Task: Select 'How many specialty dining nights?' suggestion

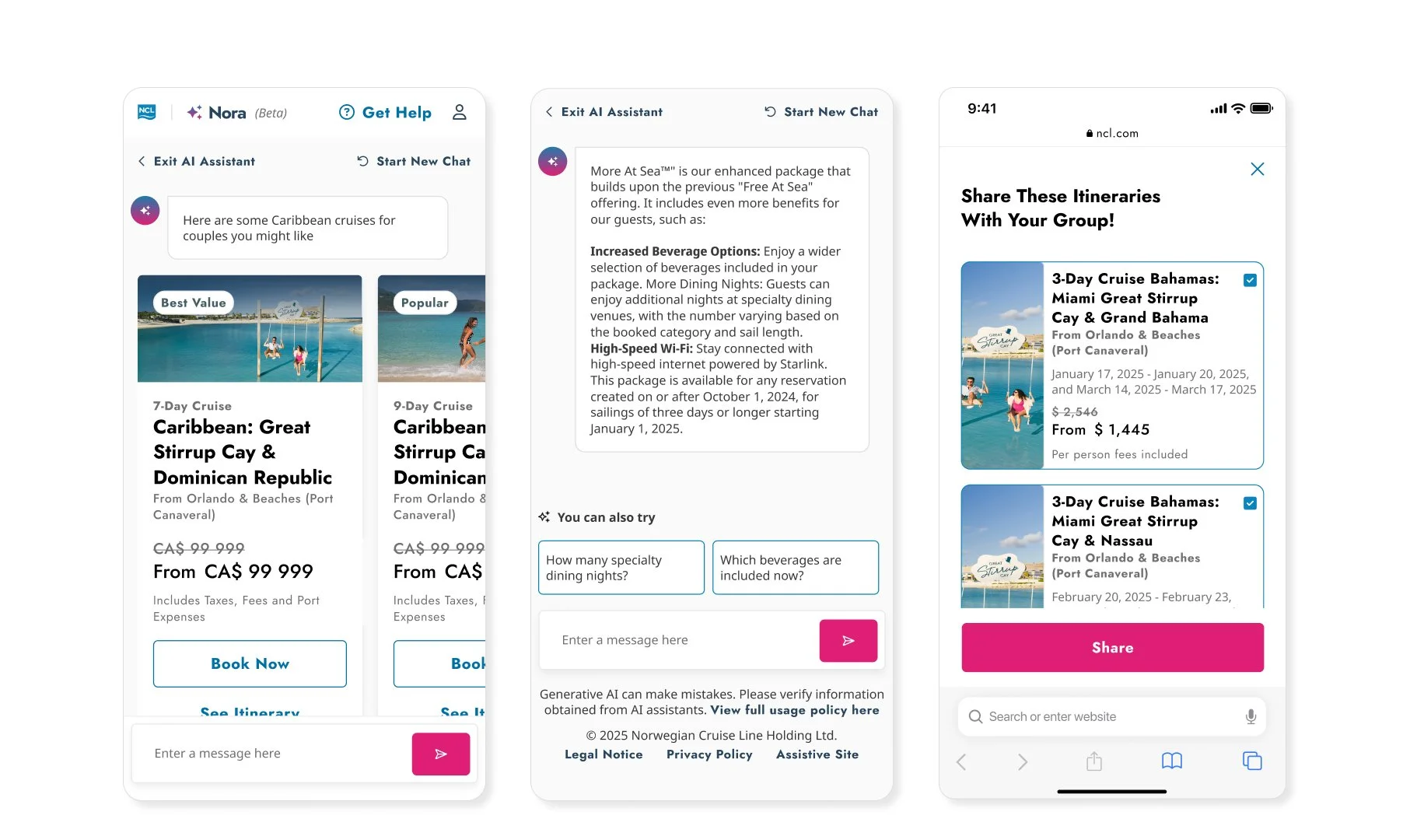Action: click(x=621, y=568)
